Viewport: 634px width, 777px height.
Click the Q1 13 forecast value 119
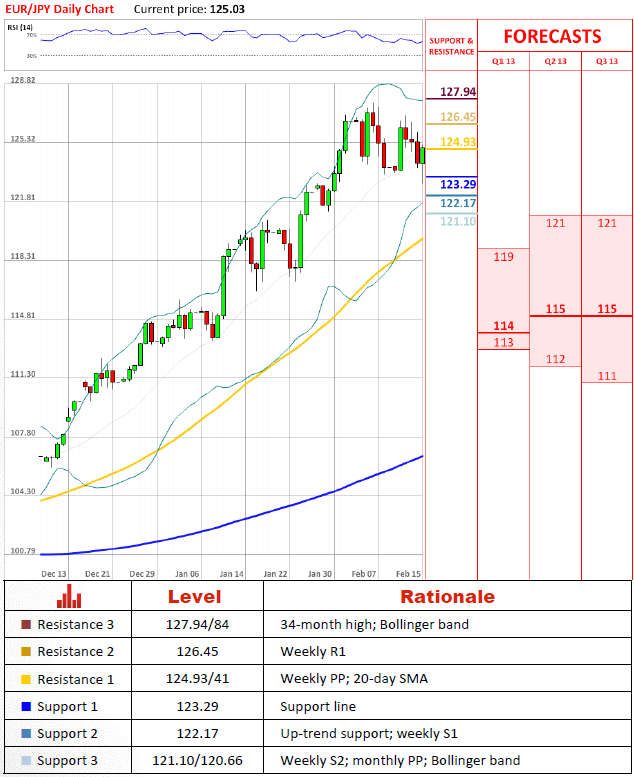[x=503, y=257]
